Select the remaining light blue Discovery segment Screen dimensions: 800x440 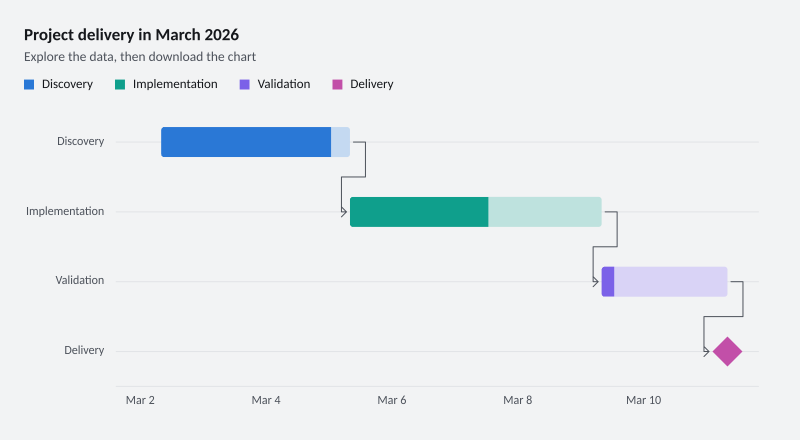[x=340, y=142]
